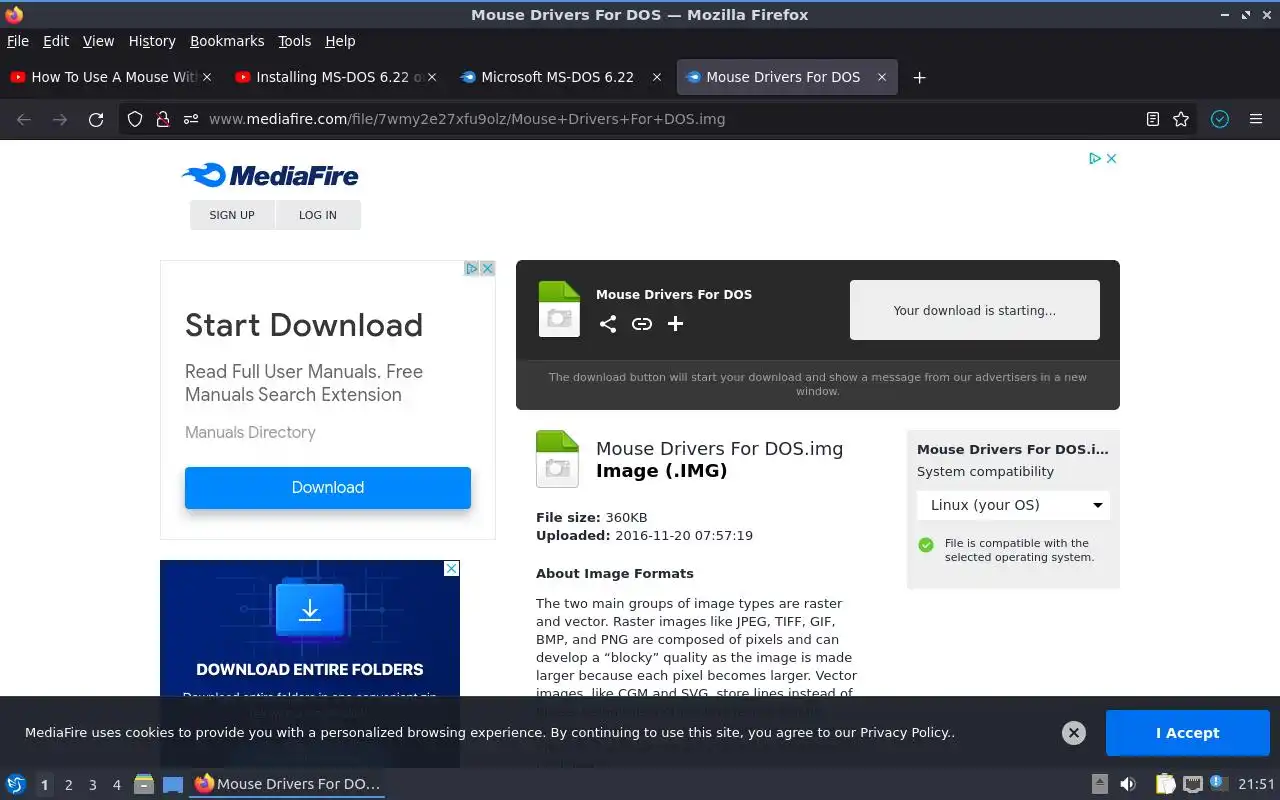Click the network tray icon
The image size is (1280, 800).
point(1192,784)
